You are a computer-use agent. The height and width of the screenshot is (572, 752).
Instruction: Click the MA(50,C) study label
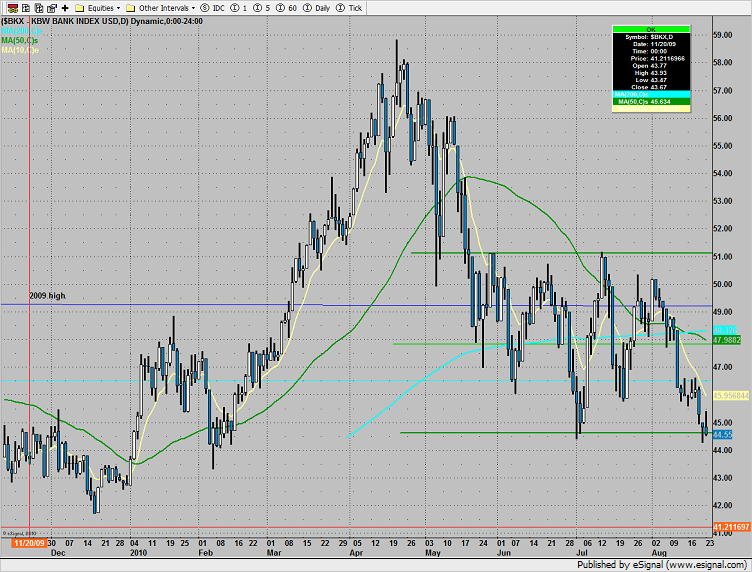tap(15, 40)
